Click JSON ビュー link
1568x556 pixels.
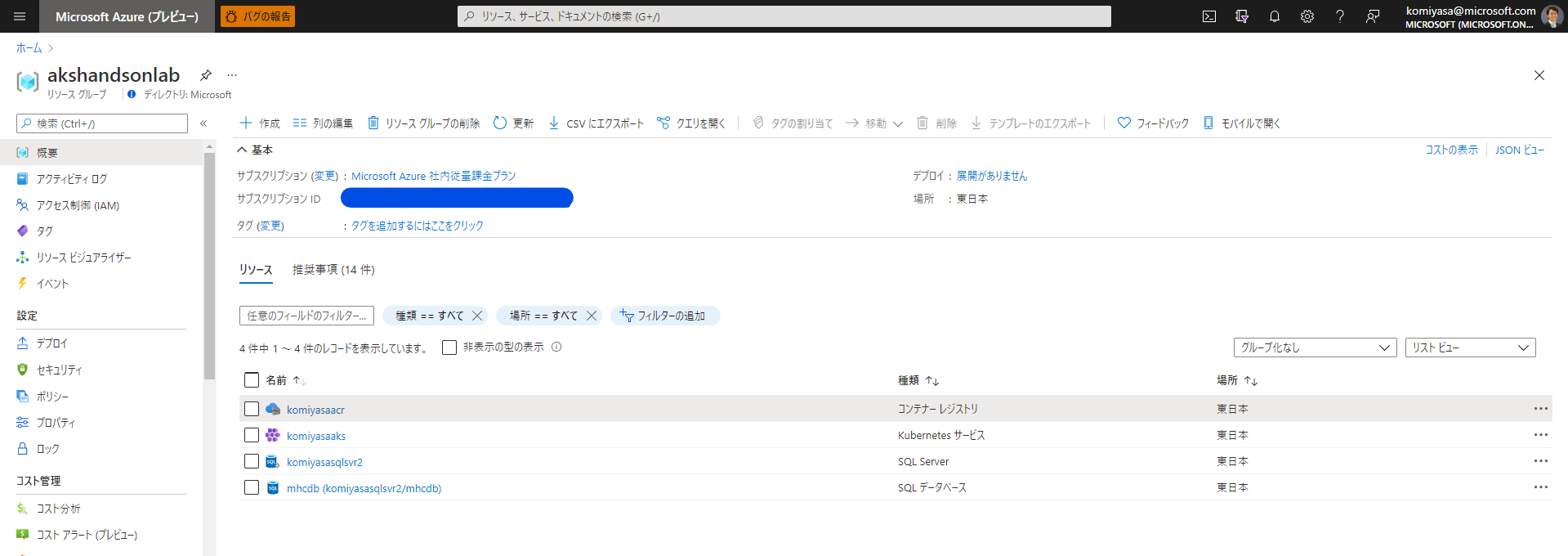[1520, 150]
